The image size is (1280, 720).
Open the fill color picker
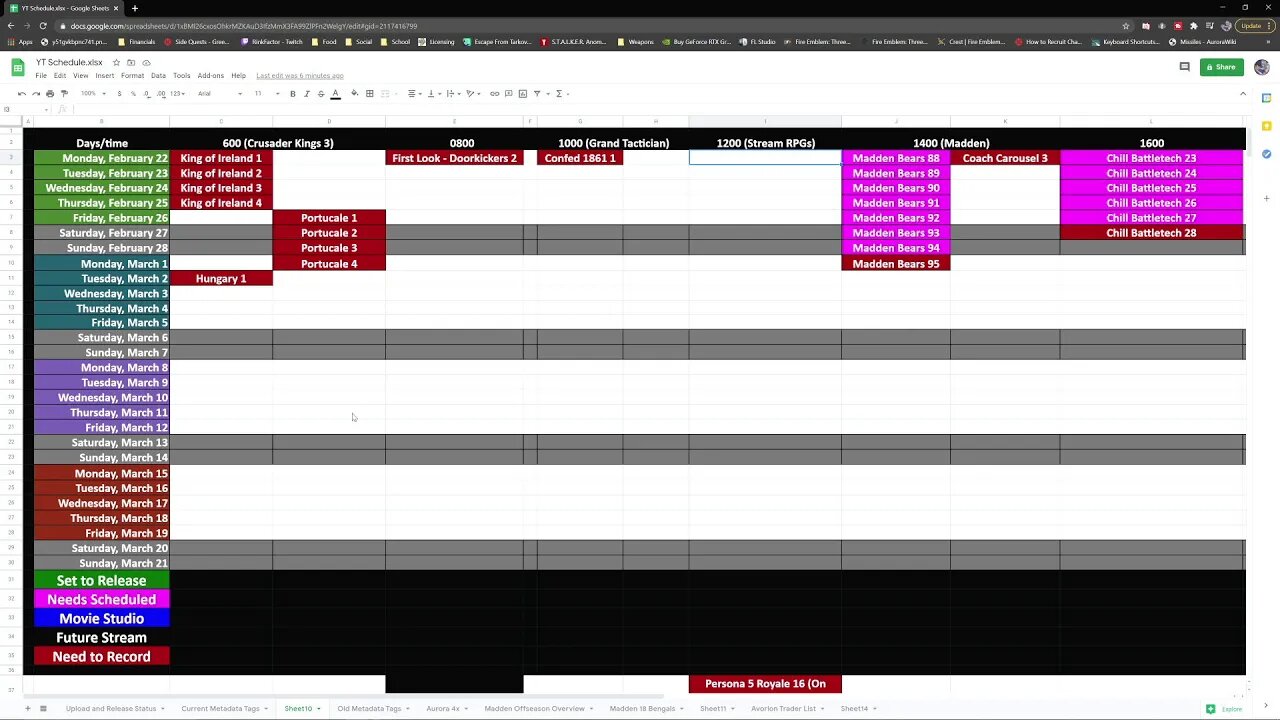point(354,93)
